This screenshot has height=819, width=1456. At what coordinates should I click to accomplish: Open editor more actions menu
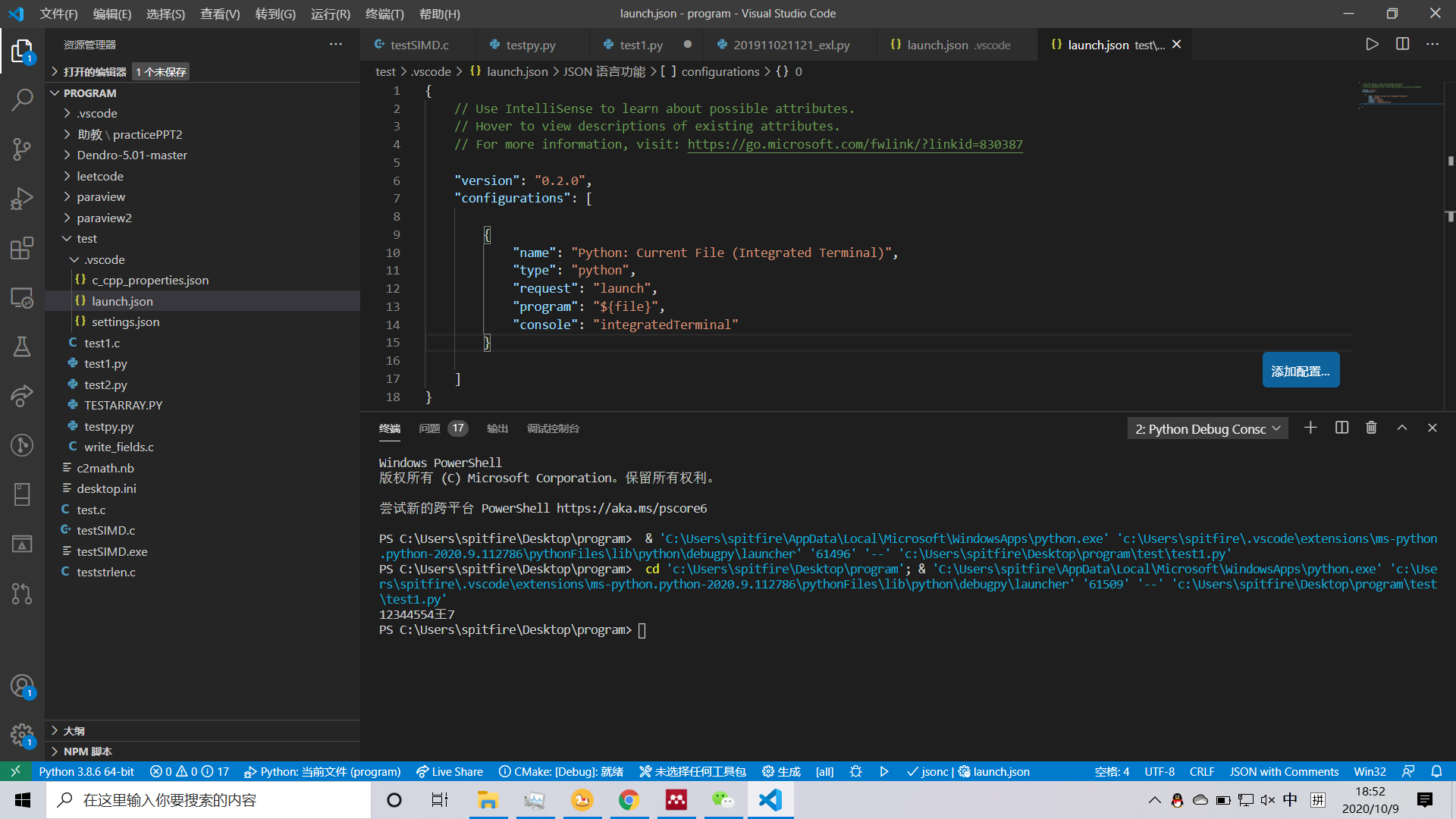click(x=1432, y=45)
